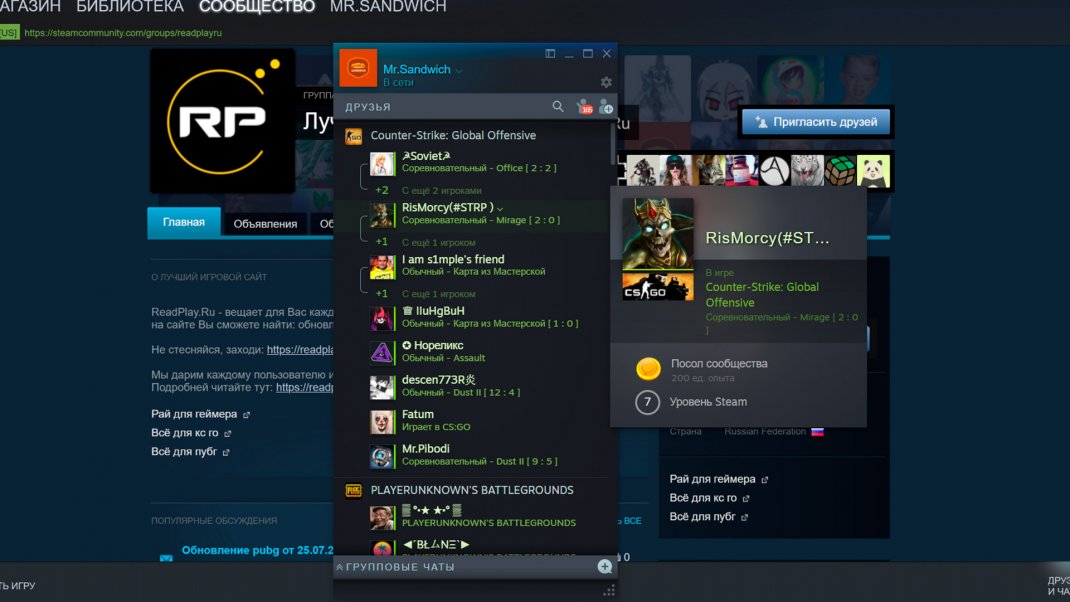The image size is (1070, 602).
Task: Select first PUBG friend with stars name
Action: click(x=471, y=517)
